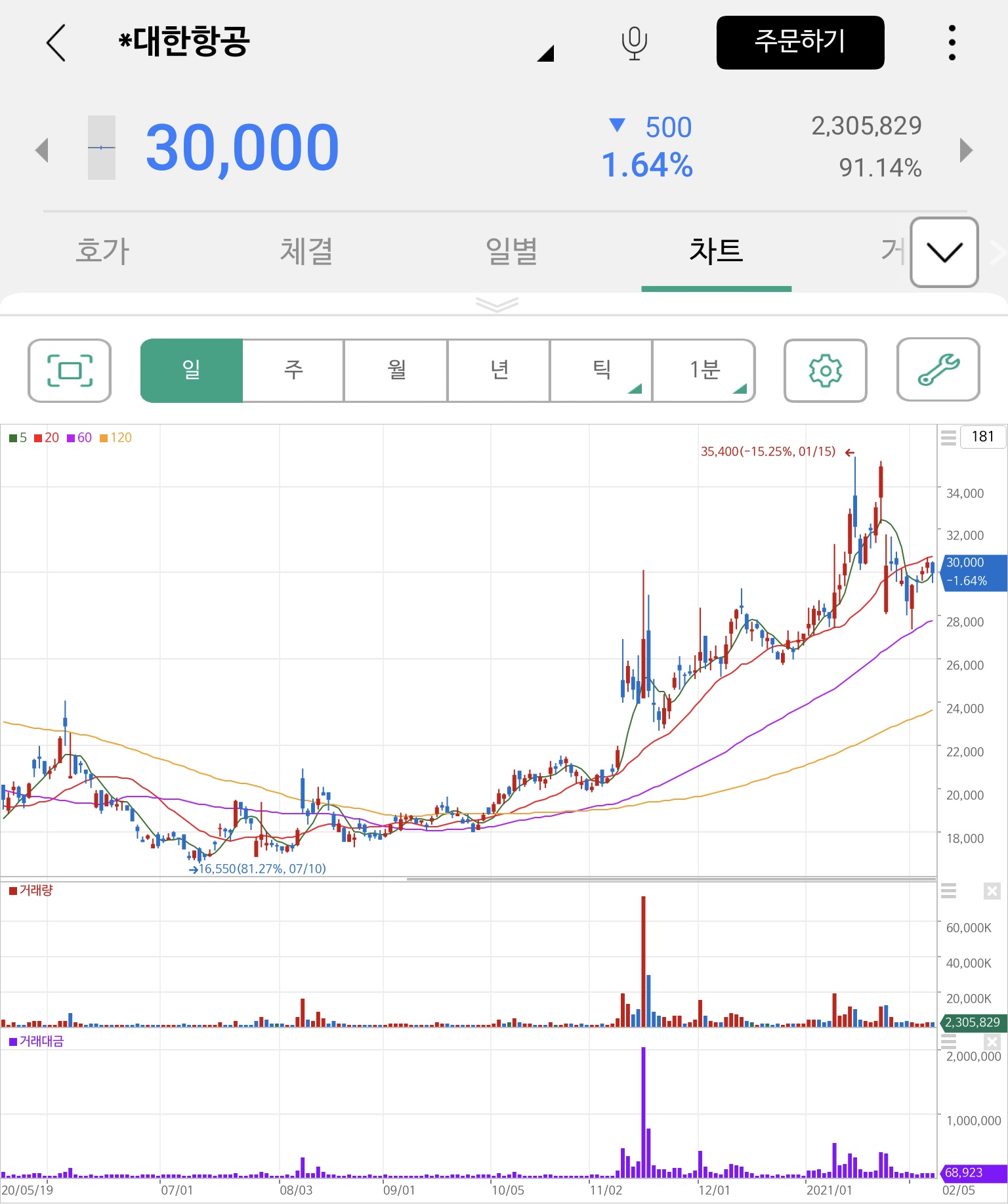Open fullscreen chart mode icon
This screenshot has height=1204, width=1008.
click(x=70, y=371)
